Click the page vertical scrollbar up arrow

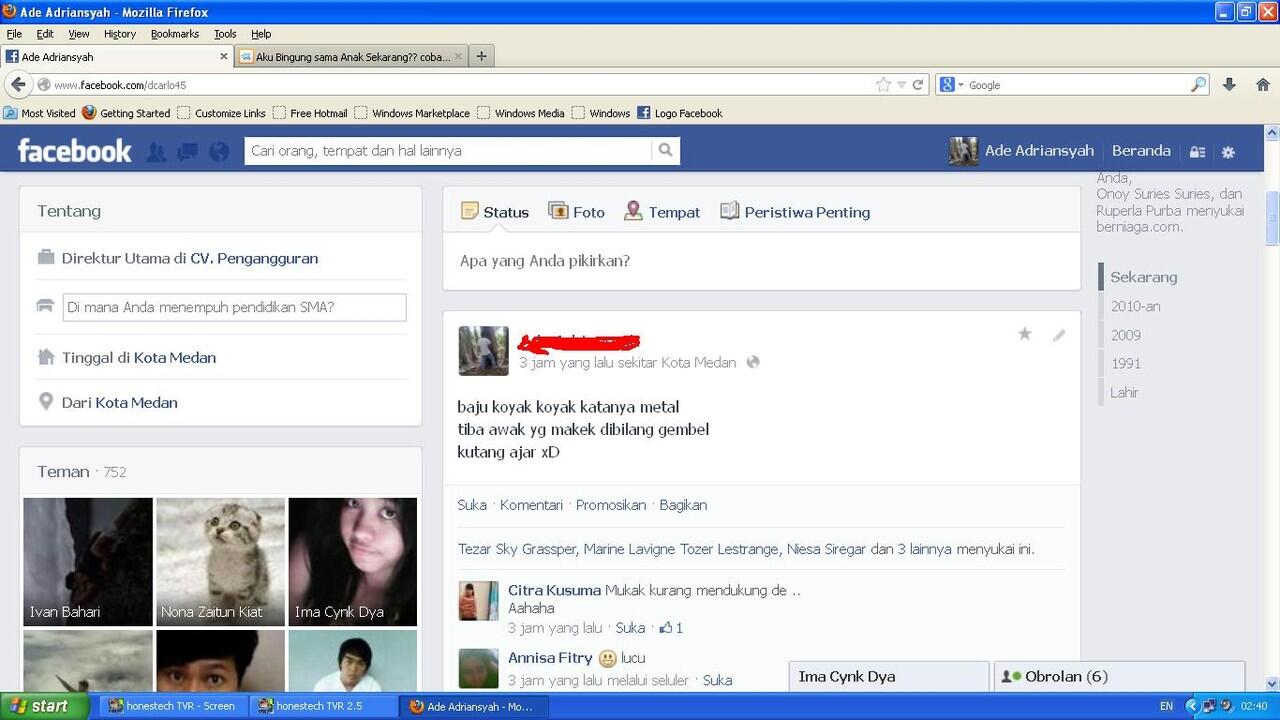coord(1272,133)
